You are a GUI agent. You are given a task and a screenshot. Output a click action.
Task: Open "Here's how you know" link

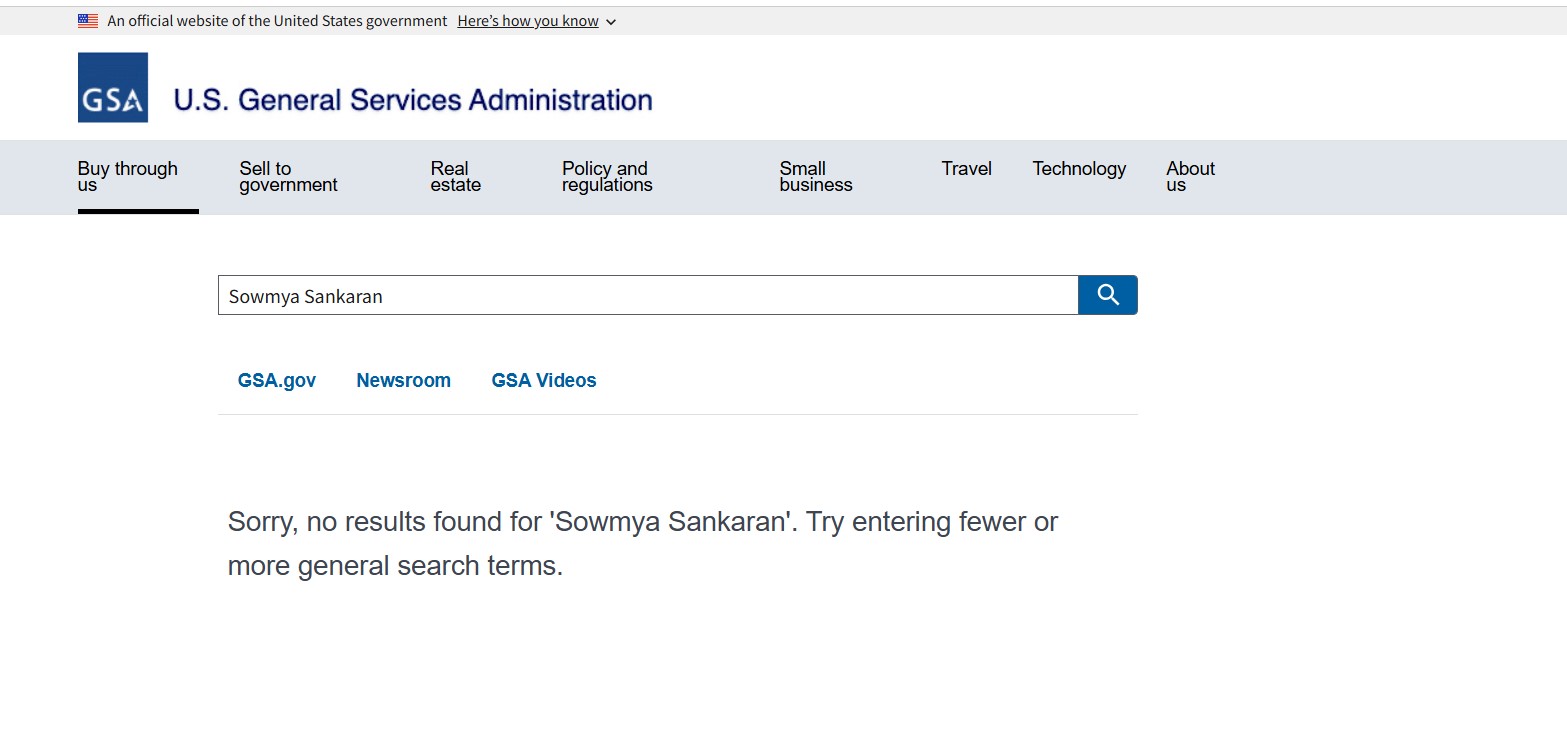(527, 21)
